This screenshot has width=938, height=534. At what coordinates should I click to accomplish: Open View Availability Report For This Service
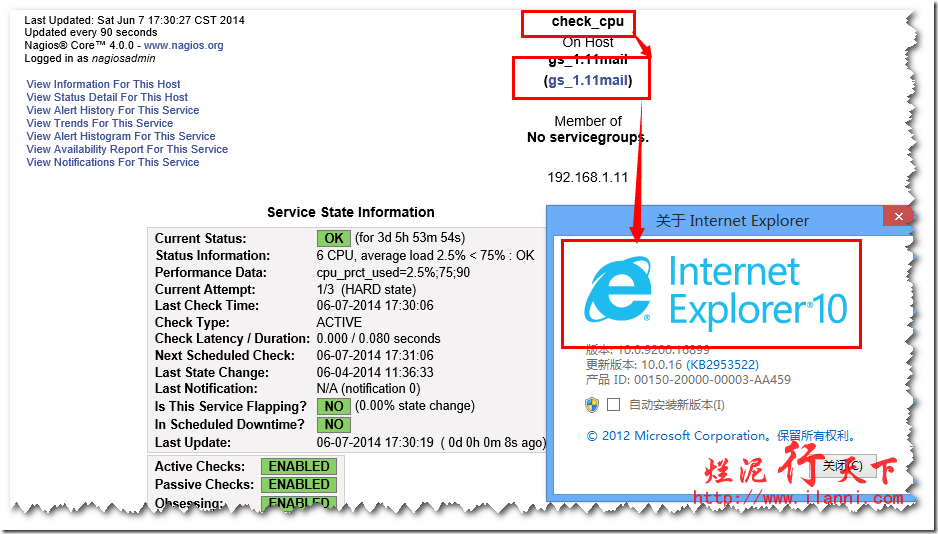click(x=127, y=149)
